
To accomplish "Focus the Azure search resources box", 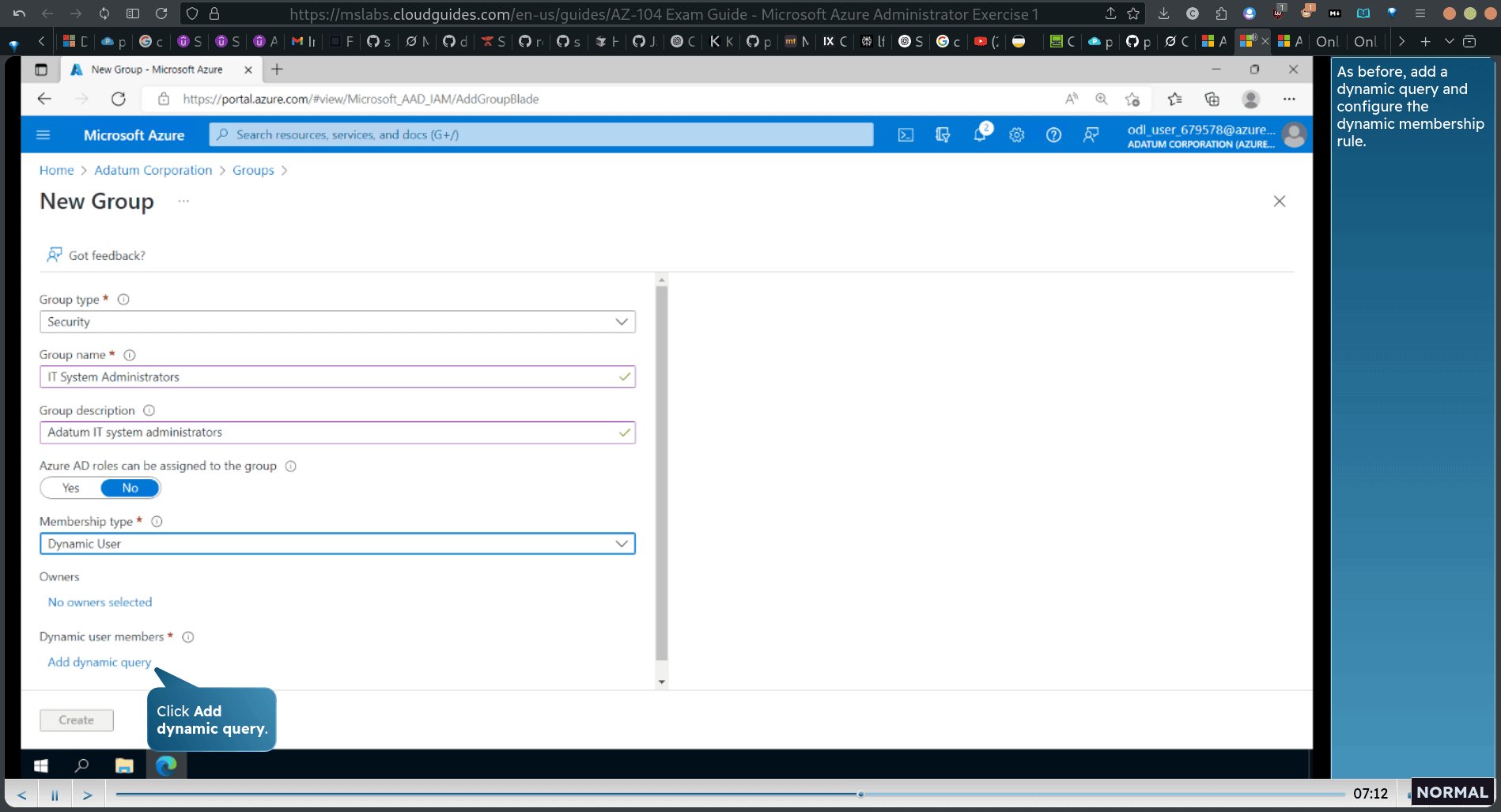I will click(x=541, y=135).
